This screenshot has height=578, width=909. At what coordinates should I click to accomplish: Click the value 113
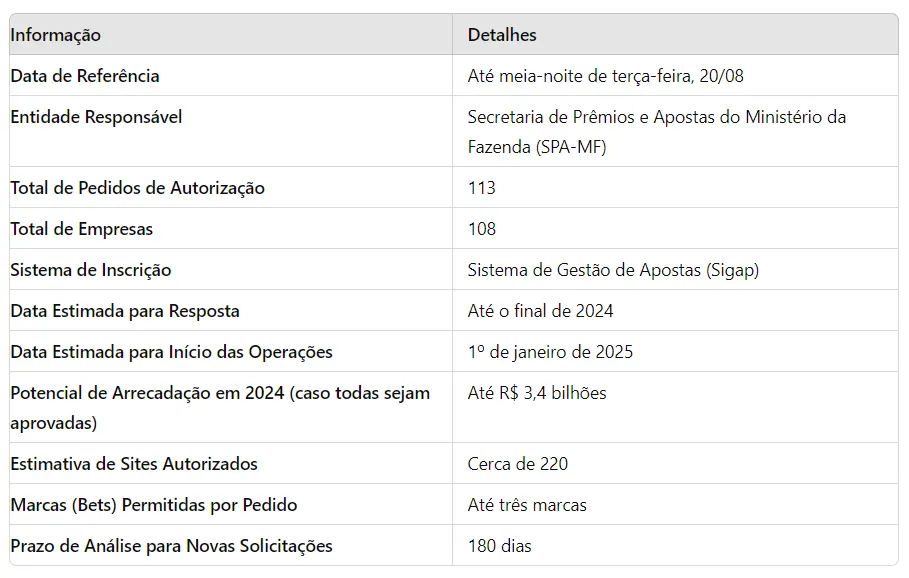click(482, 188)
